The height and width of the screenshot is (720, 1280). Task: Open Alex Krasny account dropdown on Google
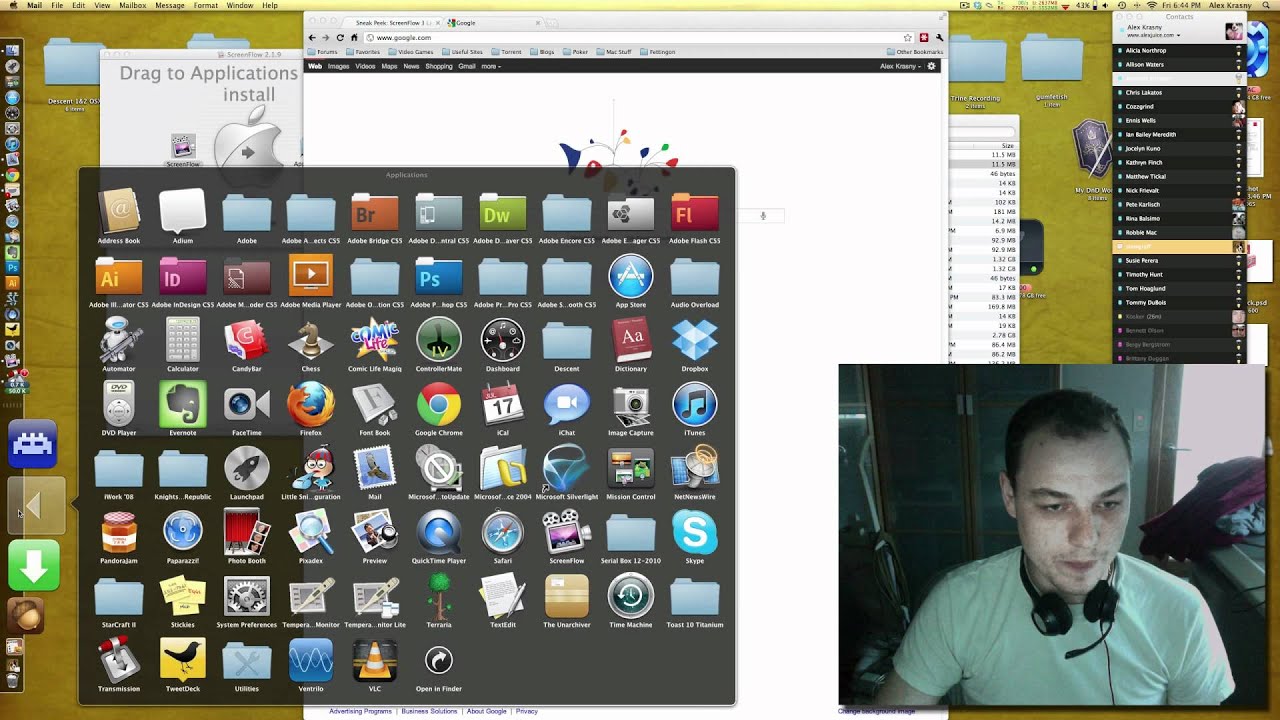point(901,66)
